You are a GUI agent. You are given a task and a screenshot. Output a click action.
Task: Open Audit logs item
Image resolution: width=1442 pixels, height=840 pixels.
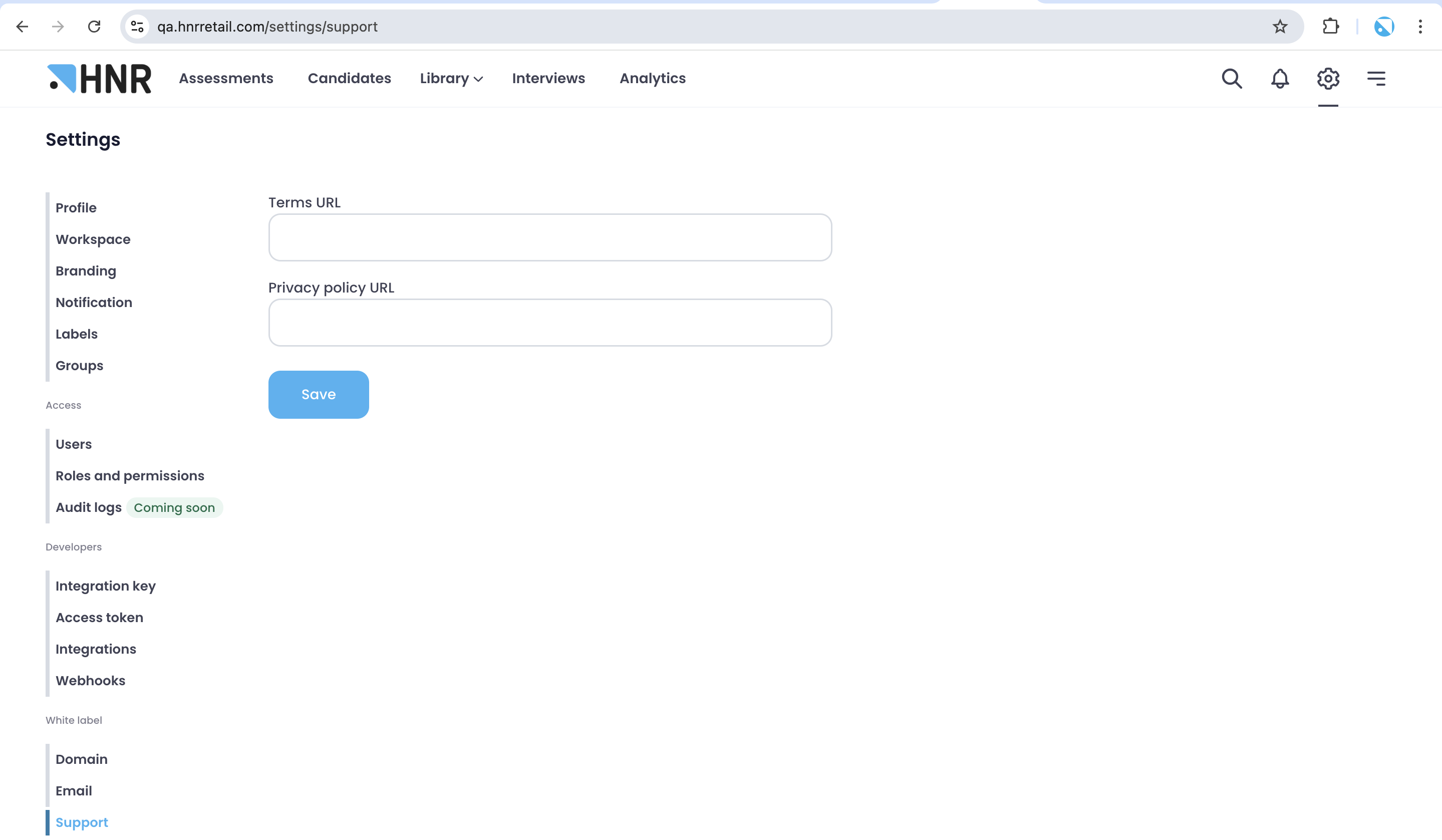(89, 507)
